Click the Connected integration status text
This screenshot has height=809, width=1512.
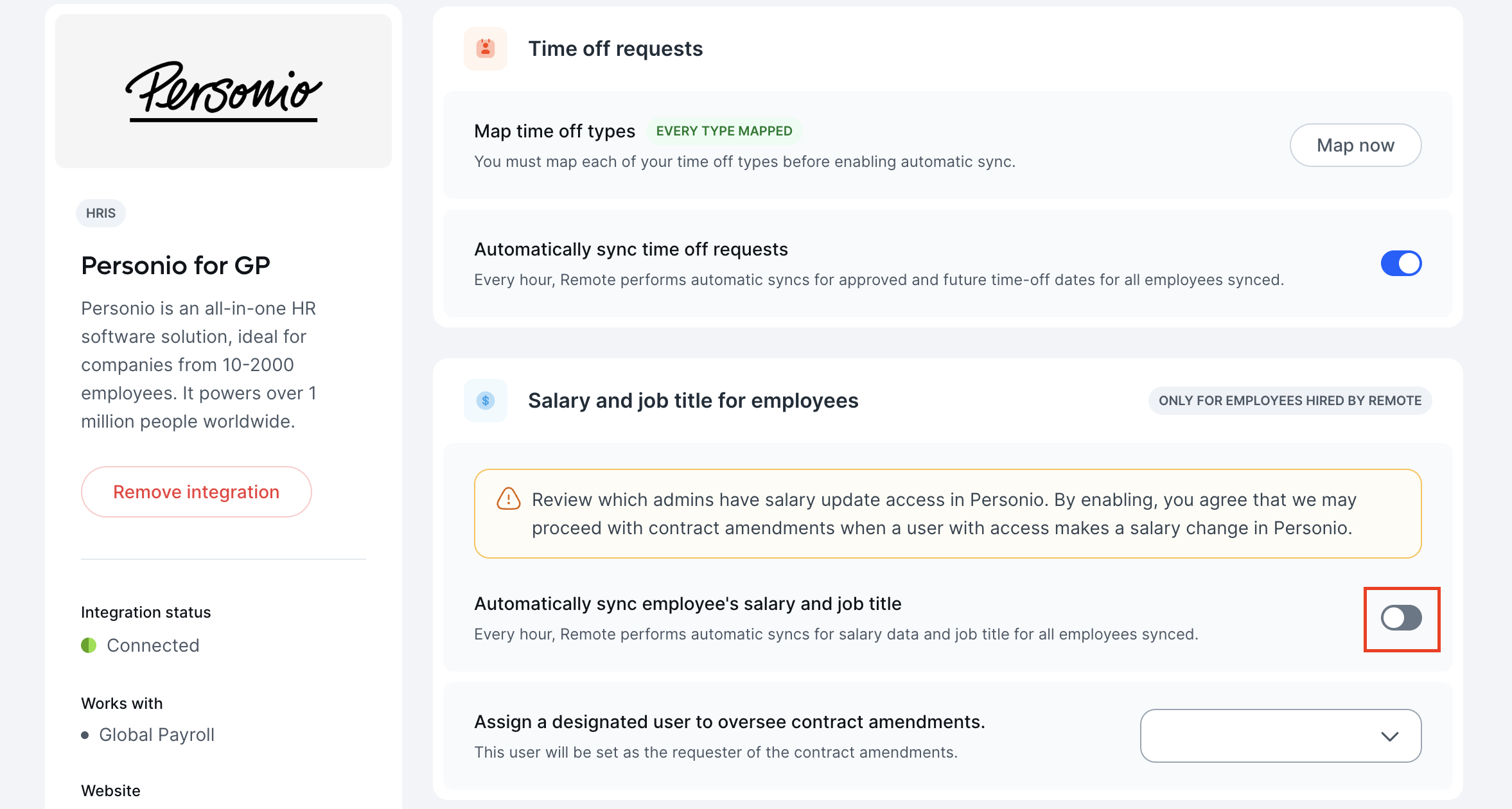click(153, 645)
